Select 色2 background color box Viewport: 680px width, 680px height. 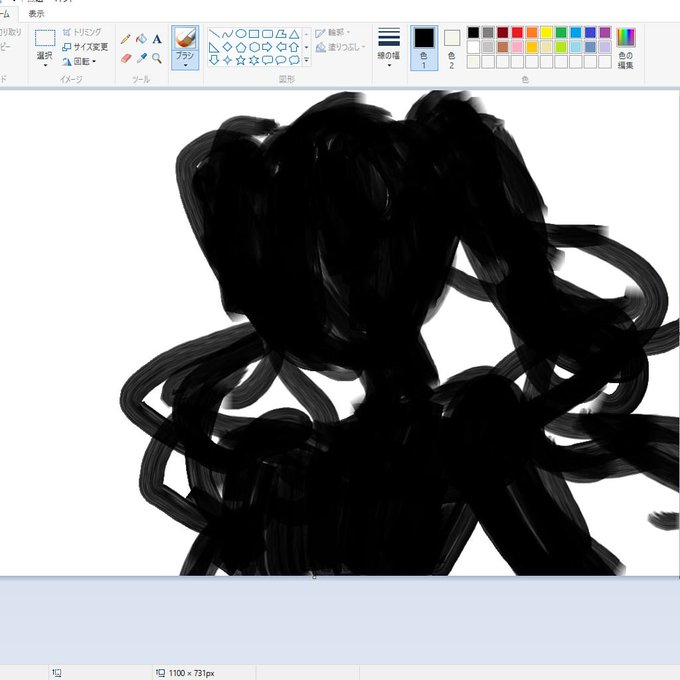coord(451,48)
